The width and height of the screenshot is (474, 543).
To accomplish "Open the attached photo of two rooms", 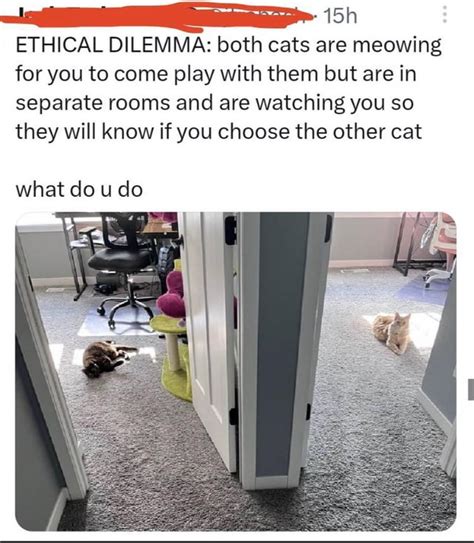I will (x=236, y=371).
